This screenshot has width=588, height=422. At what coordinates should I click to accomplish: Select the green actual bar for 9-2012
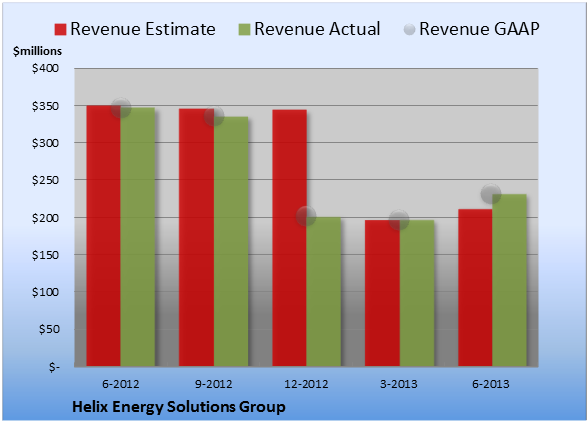(231, 241)
